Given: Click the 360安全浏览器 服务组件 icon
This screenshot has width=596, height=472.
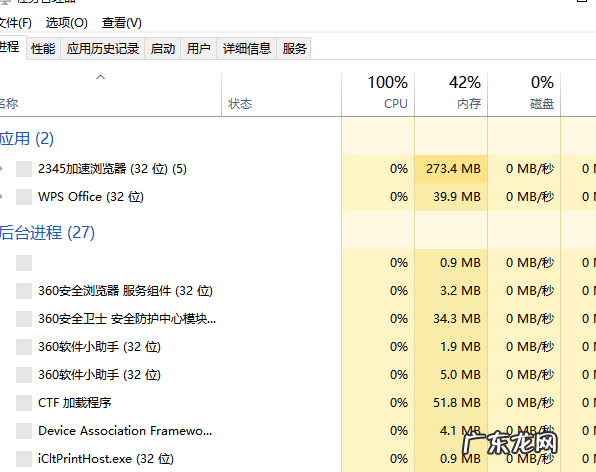Looking at the screenshot, I should click(x=24, y=291).
